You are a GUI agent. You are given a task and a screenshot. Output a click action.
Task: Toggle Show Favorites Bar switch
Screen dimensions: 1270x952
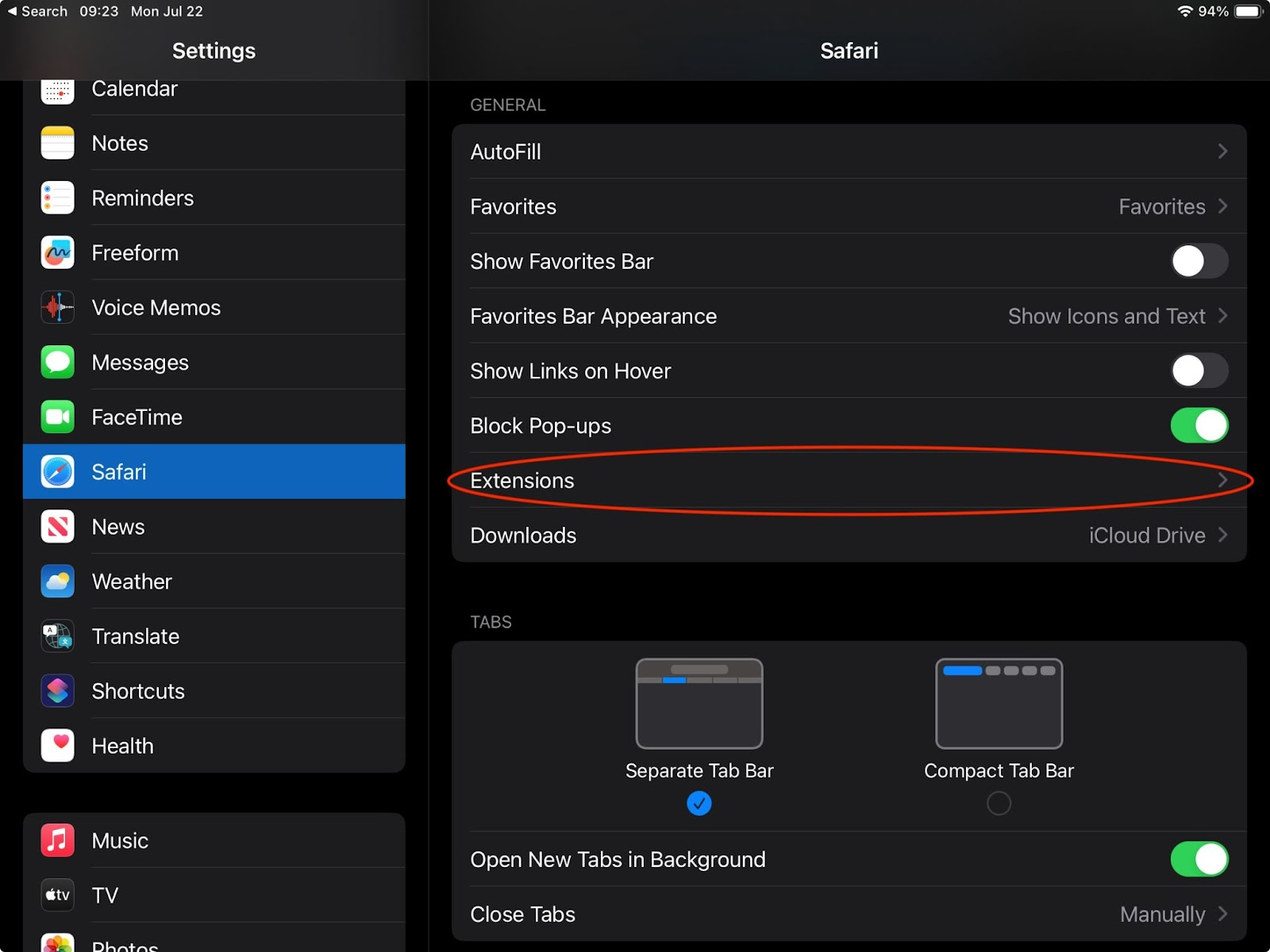(1199, 261)
